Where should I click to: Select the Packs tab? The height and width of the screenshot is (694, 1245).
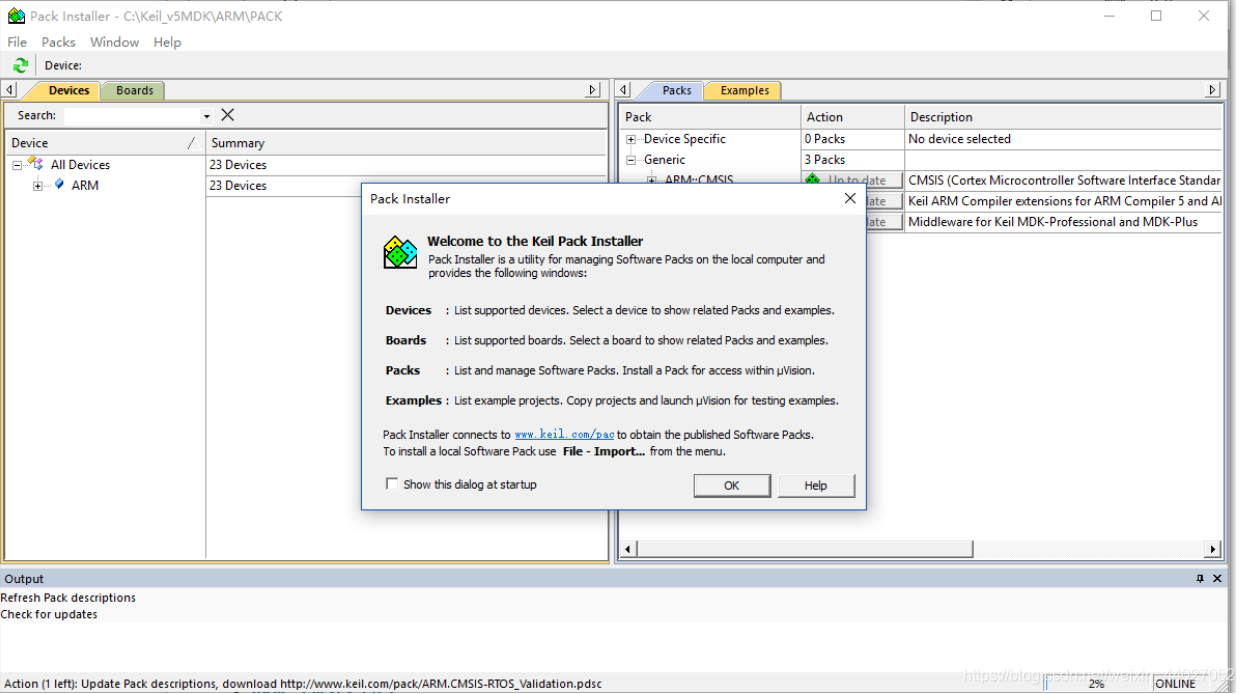tap(676, 90)
